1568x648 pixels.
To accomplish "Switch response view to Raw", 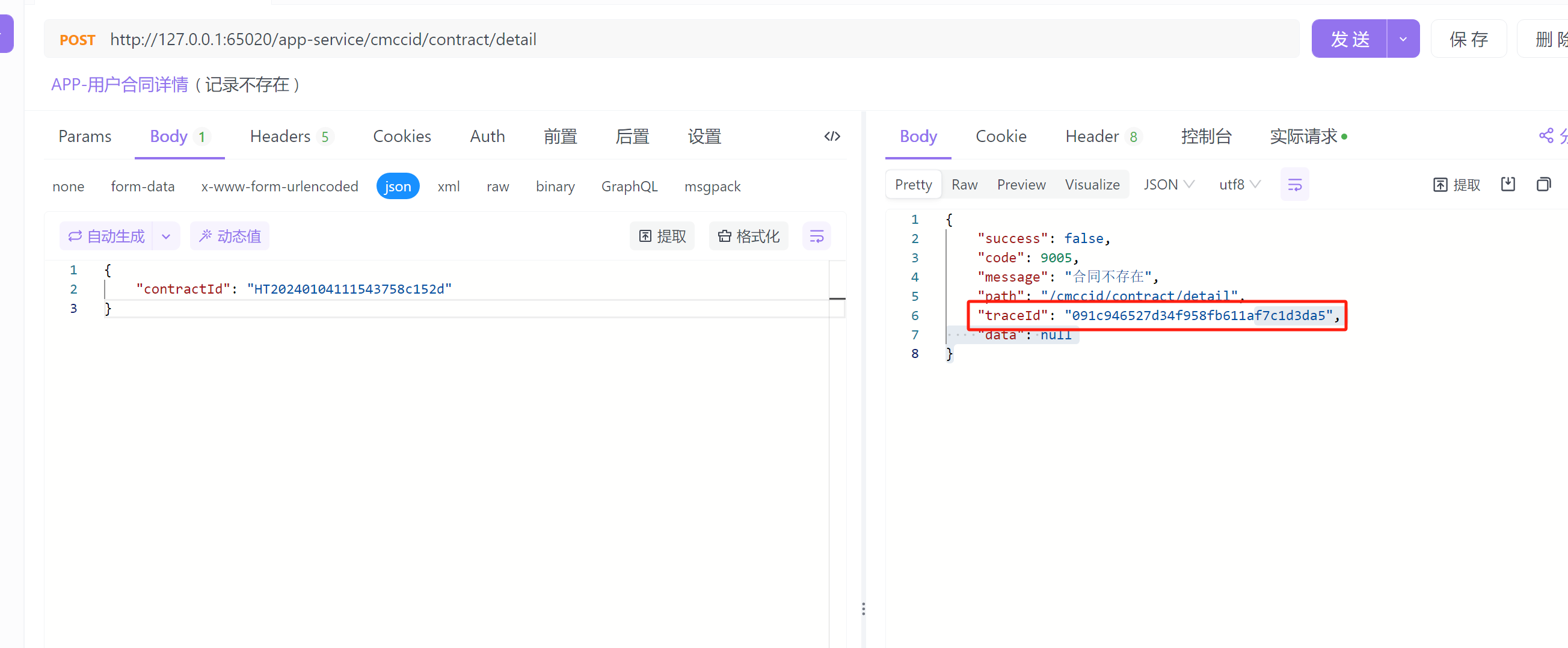I will tap(964, 185).
